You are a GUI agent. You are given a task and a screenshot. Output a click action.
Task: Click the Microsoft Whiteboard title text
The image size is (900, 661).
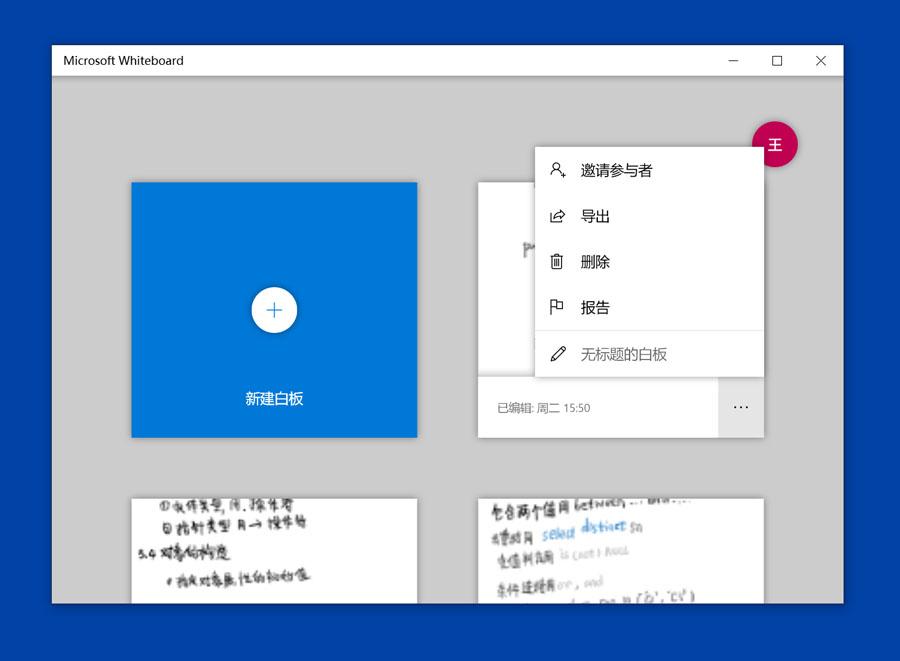click(123, 61)
